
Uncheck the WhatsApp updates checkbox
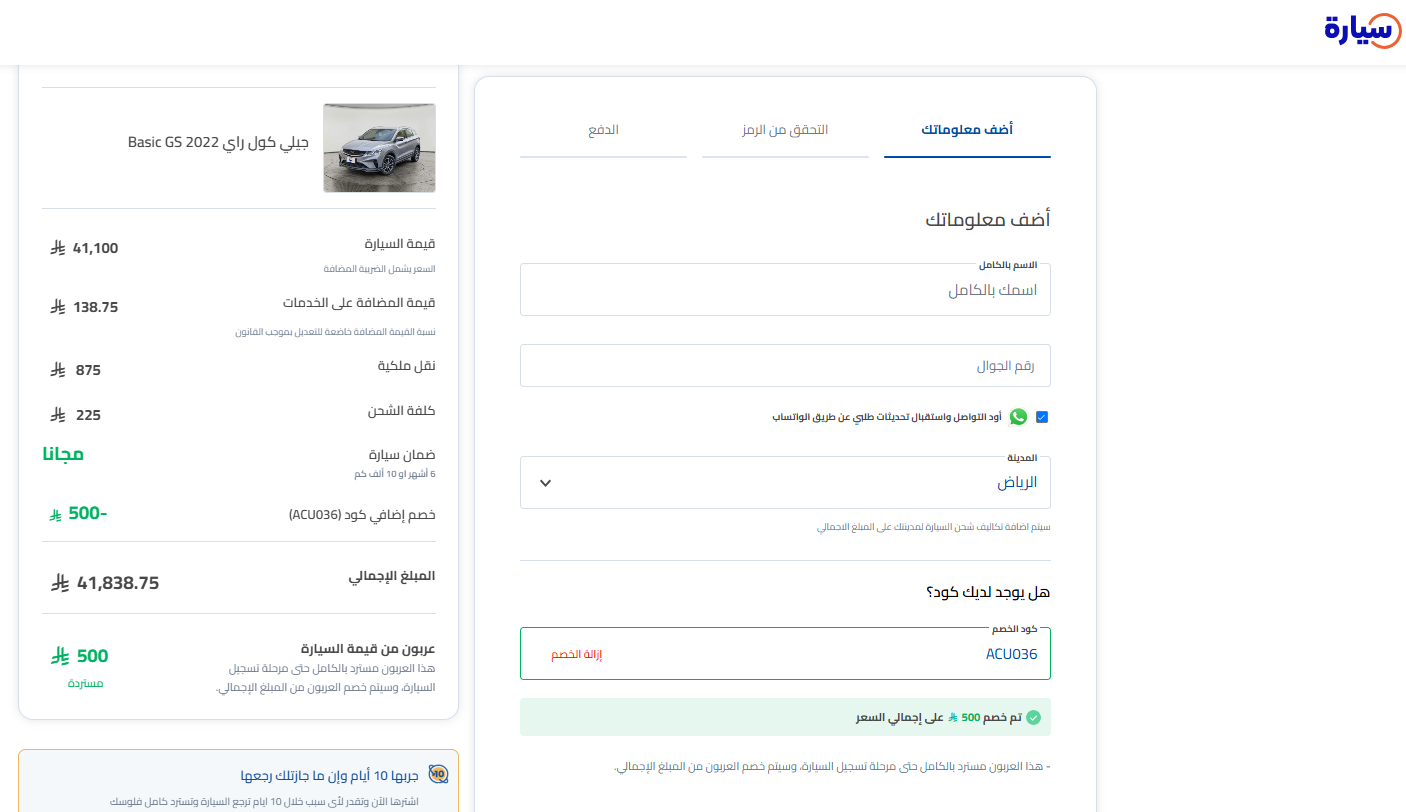(x=1041, y=417)
